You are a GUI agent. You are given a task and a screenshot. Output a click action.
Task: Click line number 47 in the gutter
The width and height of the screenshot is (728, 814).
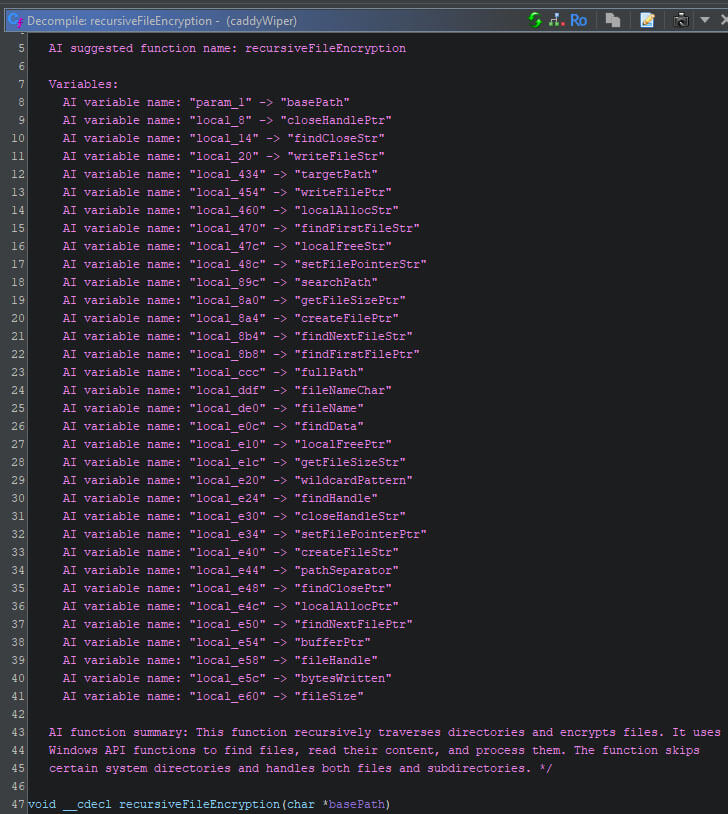18,804
